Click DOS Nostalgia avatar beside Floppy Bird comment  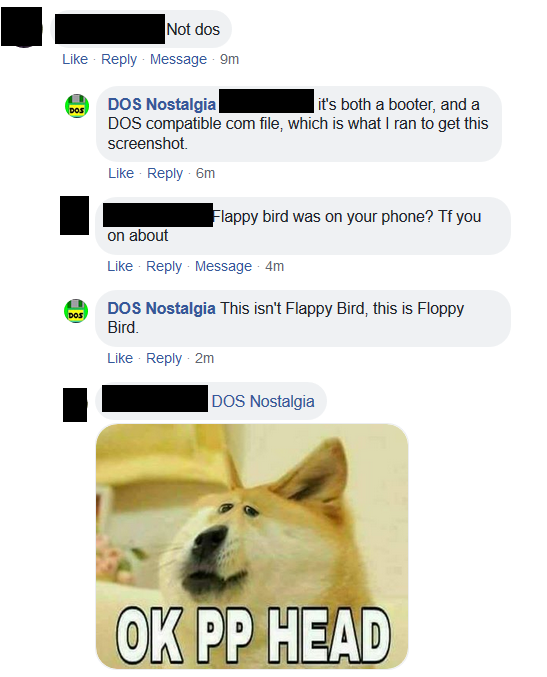tap(76, 311)
